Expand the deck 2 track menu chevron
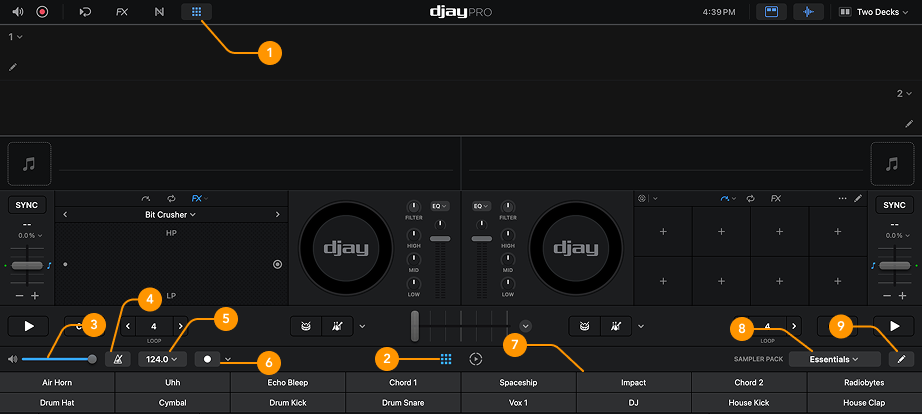 pos(909,94)
